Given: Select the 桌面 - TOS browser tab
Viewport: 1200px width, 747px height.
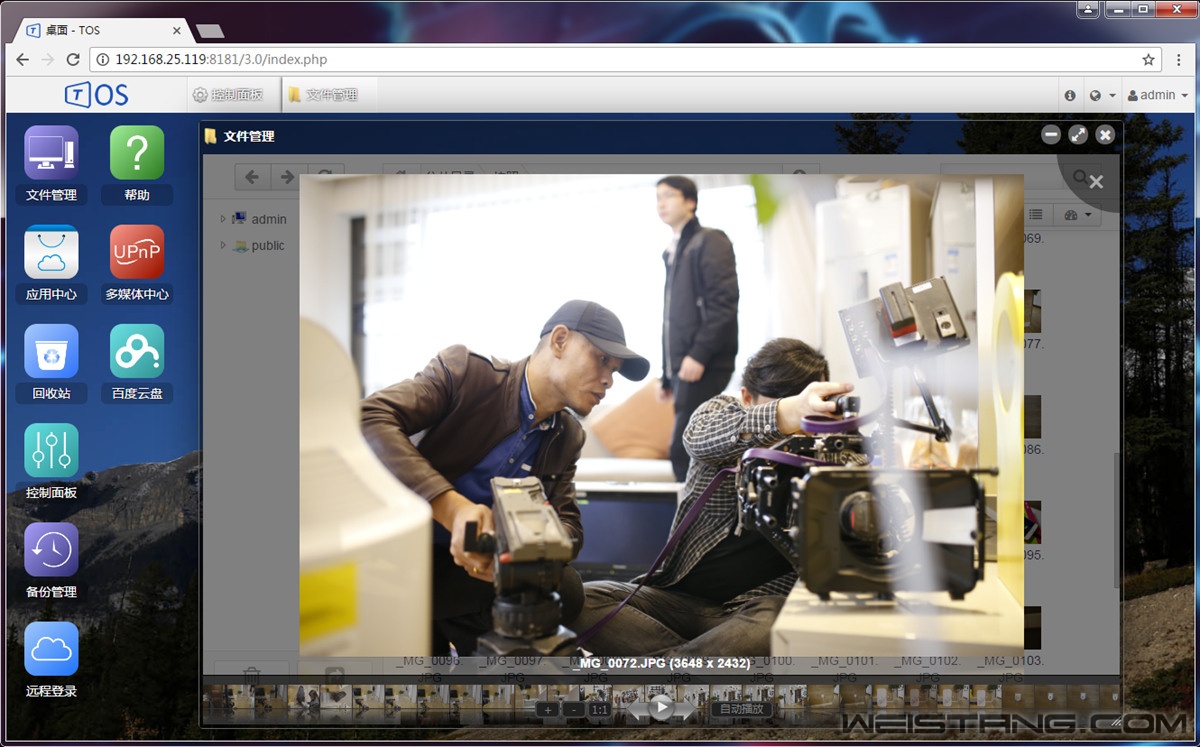Looking at the screenshot, I should click(100, 30).
